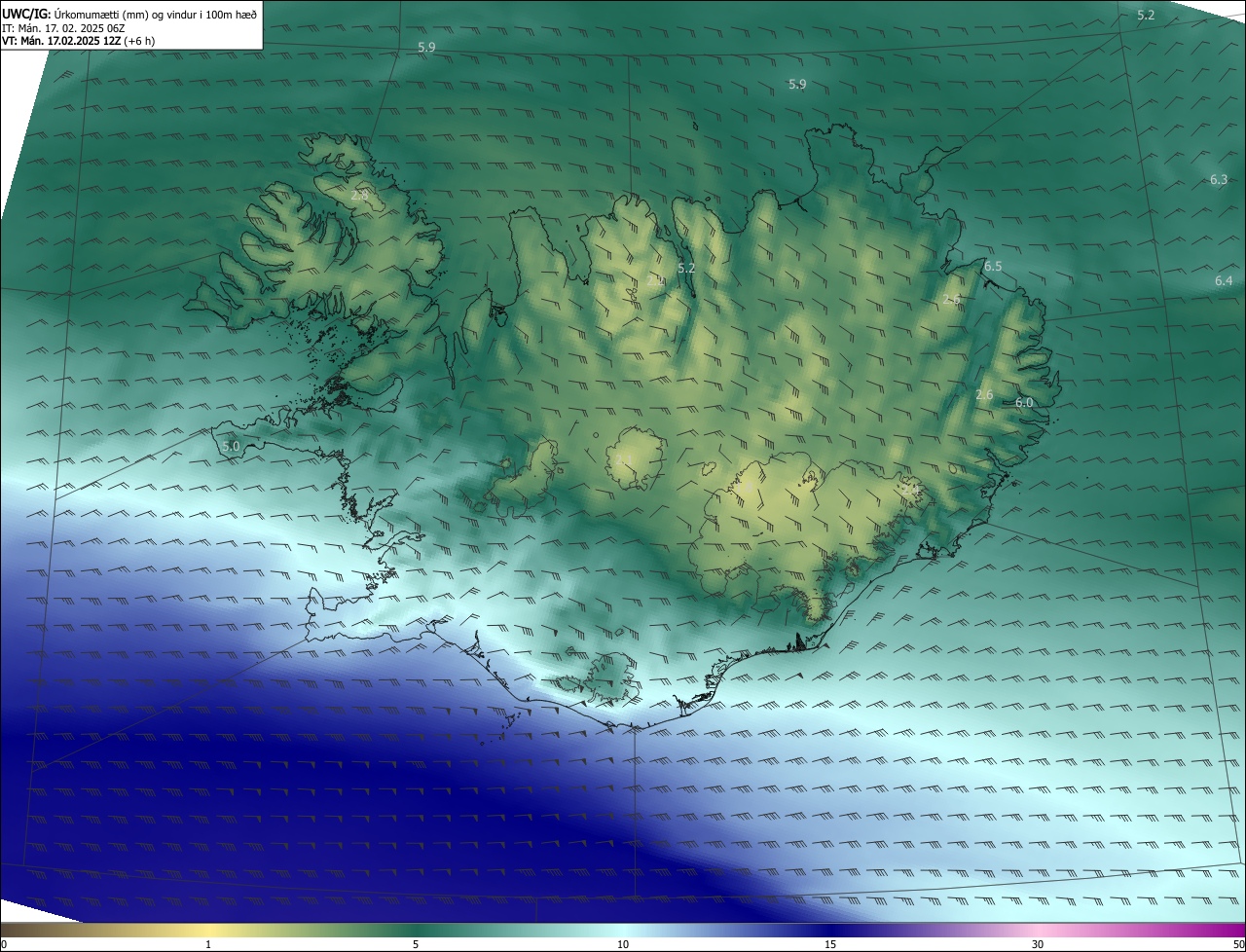Click the 2.1 value label on Hofsjökull glacier
Image resolution: width=1246 pixels, height=952 pixels.
point(624,459)
